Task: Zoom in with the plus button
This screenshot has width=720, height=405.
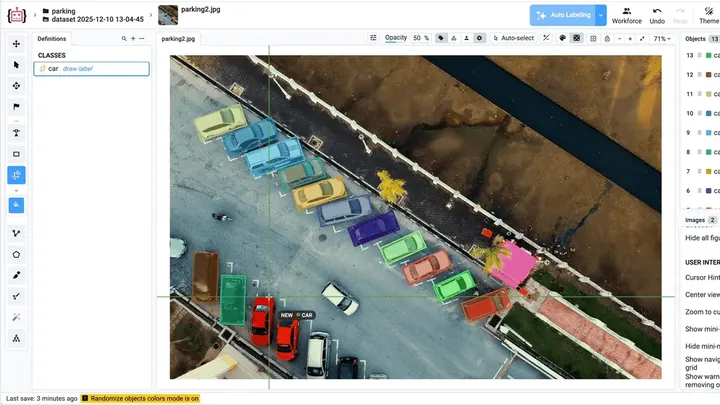Action: [630, 39]
